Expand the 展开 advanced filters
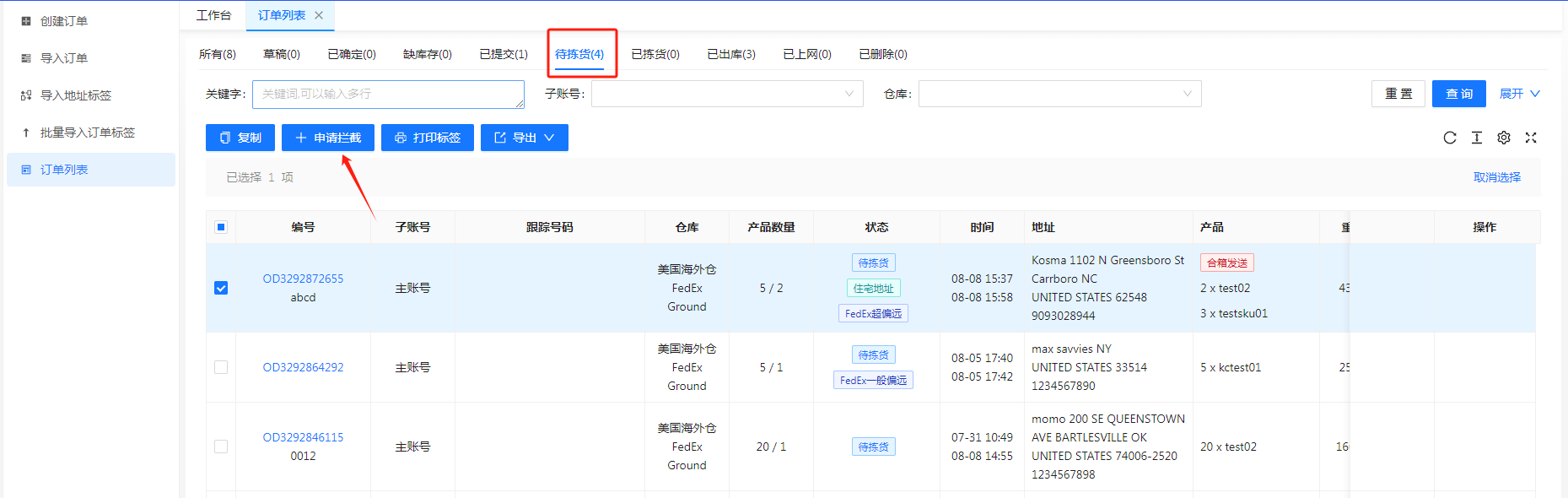Screen dimensions: 1568x498 tap(1519, 94)
